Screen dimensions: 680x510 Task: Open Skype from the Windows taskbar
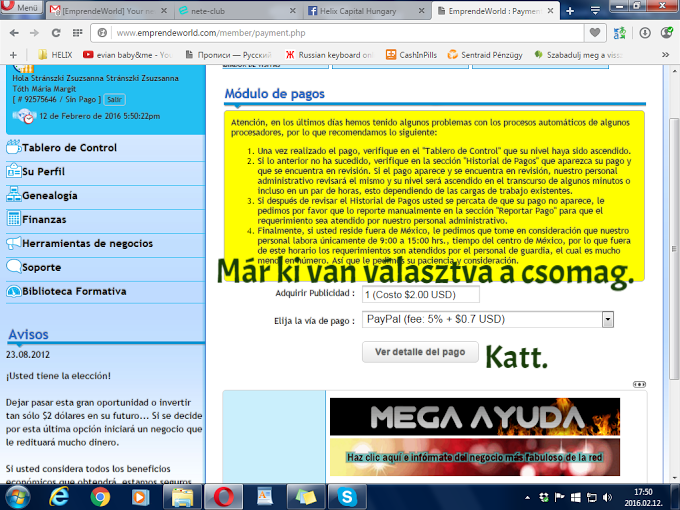click(x=347, y=496)
